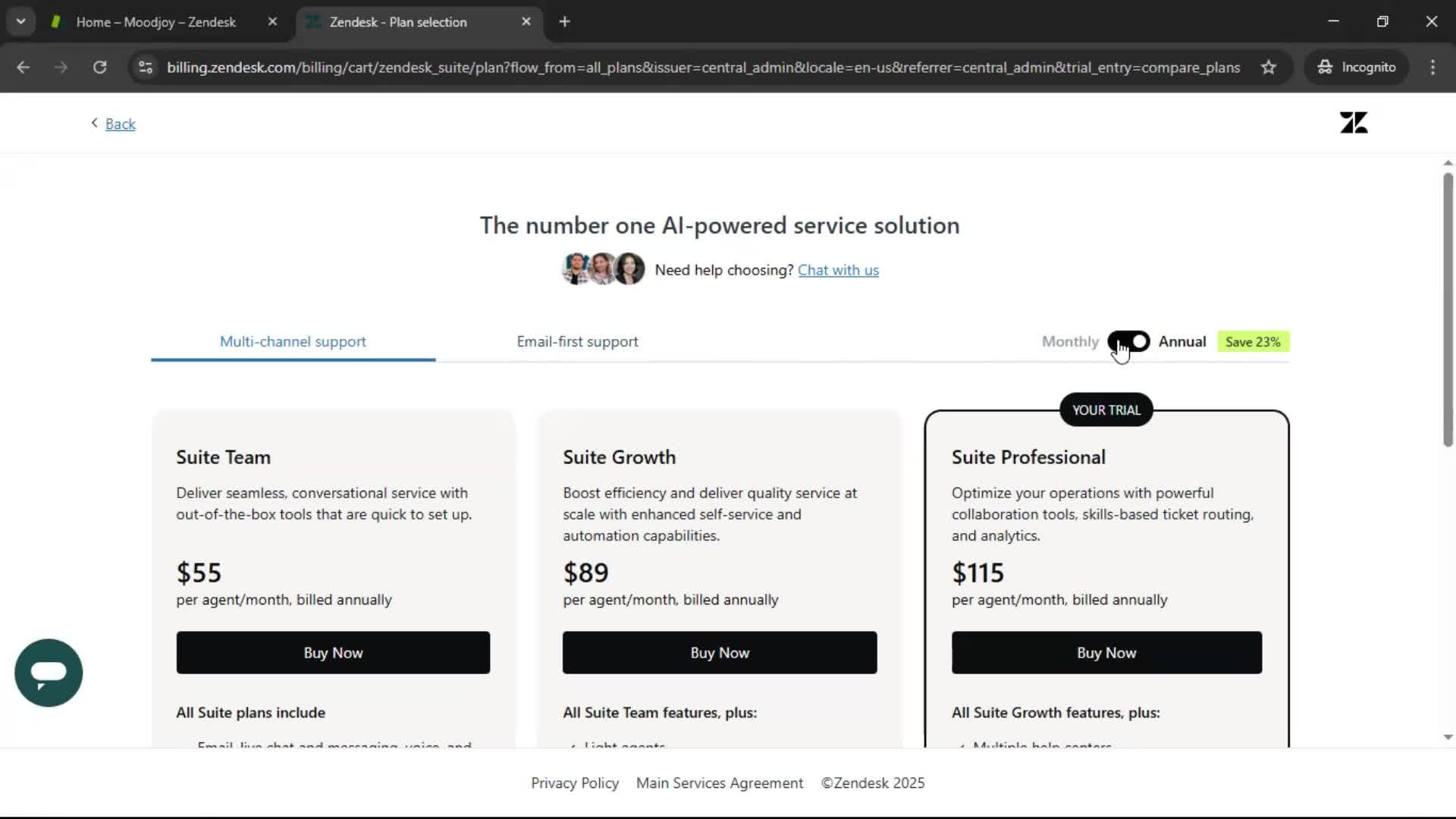1456x819 pixels.
Task: Click the Save 23% badge
Action: (1253, 342)
